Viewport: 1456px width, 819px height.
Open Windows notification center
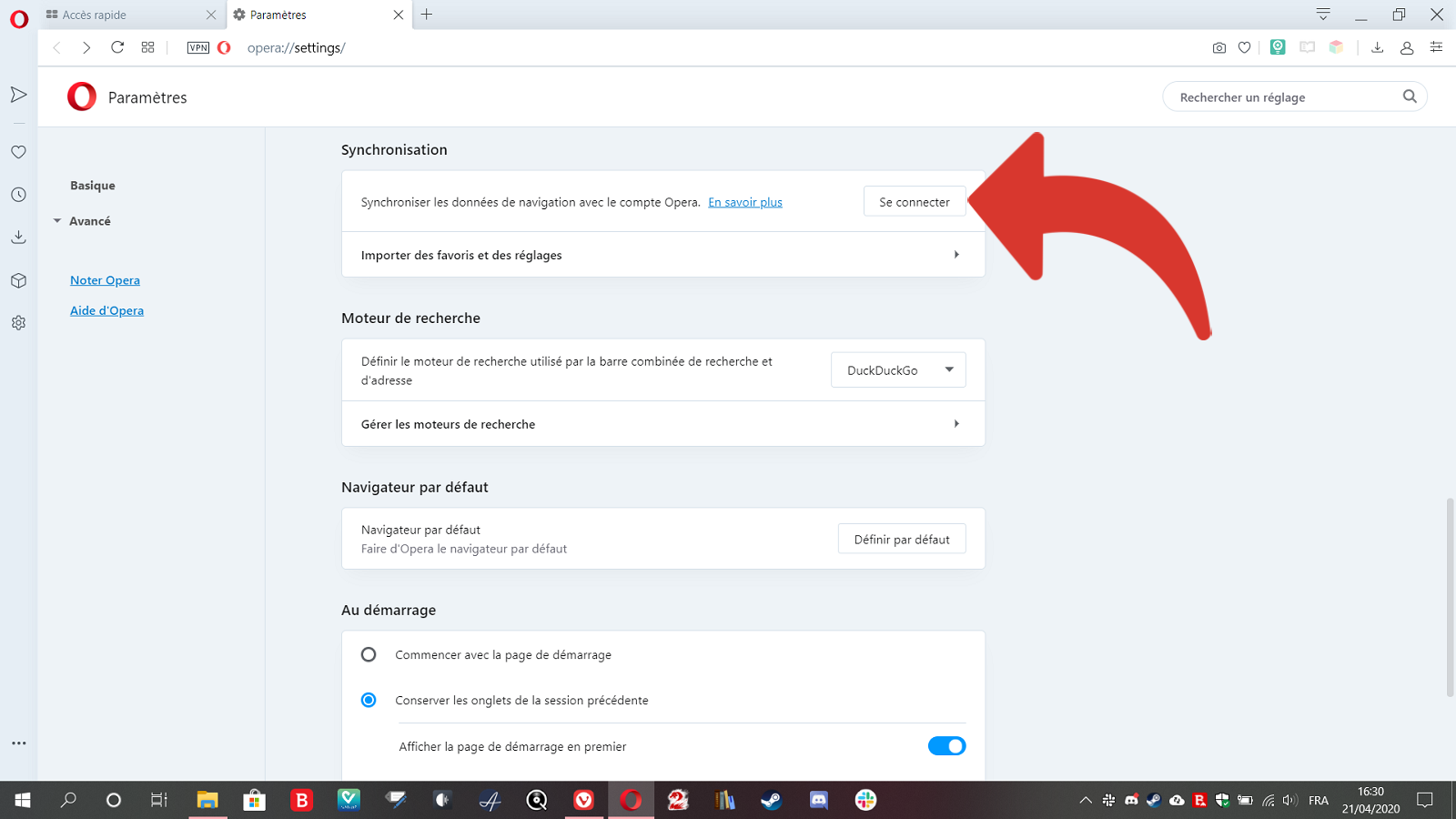click(x=1425, y=800)
